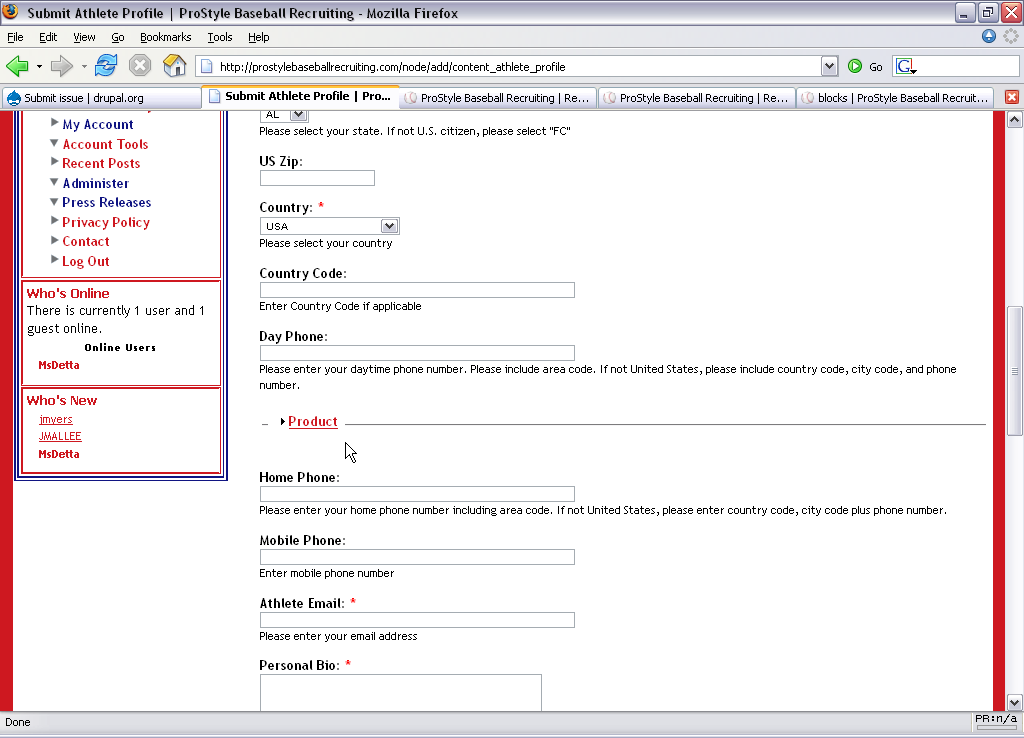Open the Edit menu

(x=48, y=37)
